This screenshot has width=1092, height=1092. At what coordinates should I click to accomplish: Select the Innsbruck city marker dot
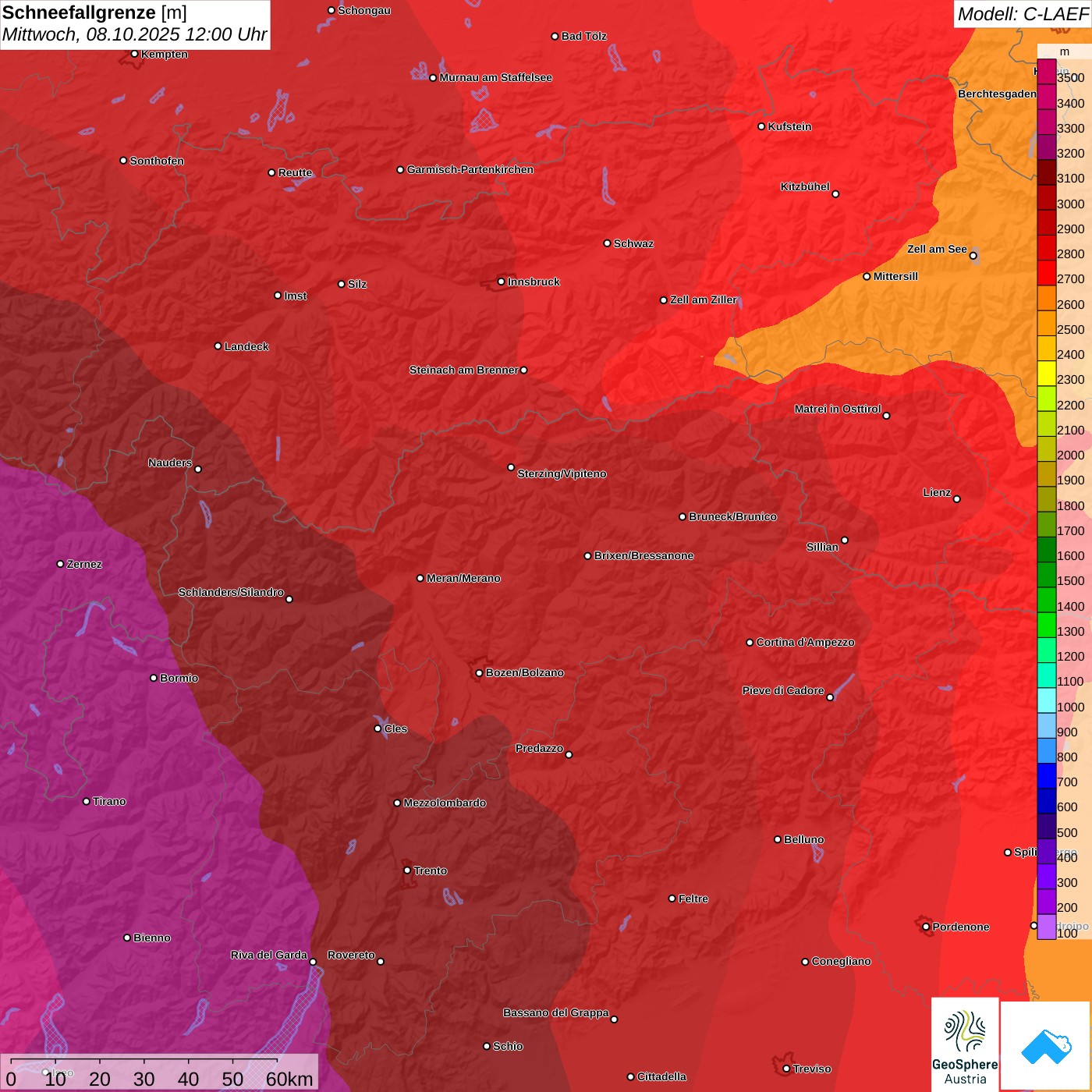(x=502, y=282)
